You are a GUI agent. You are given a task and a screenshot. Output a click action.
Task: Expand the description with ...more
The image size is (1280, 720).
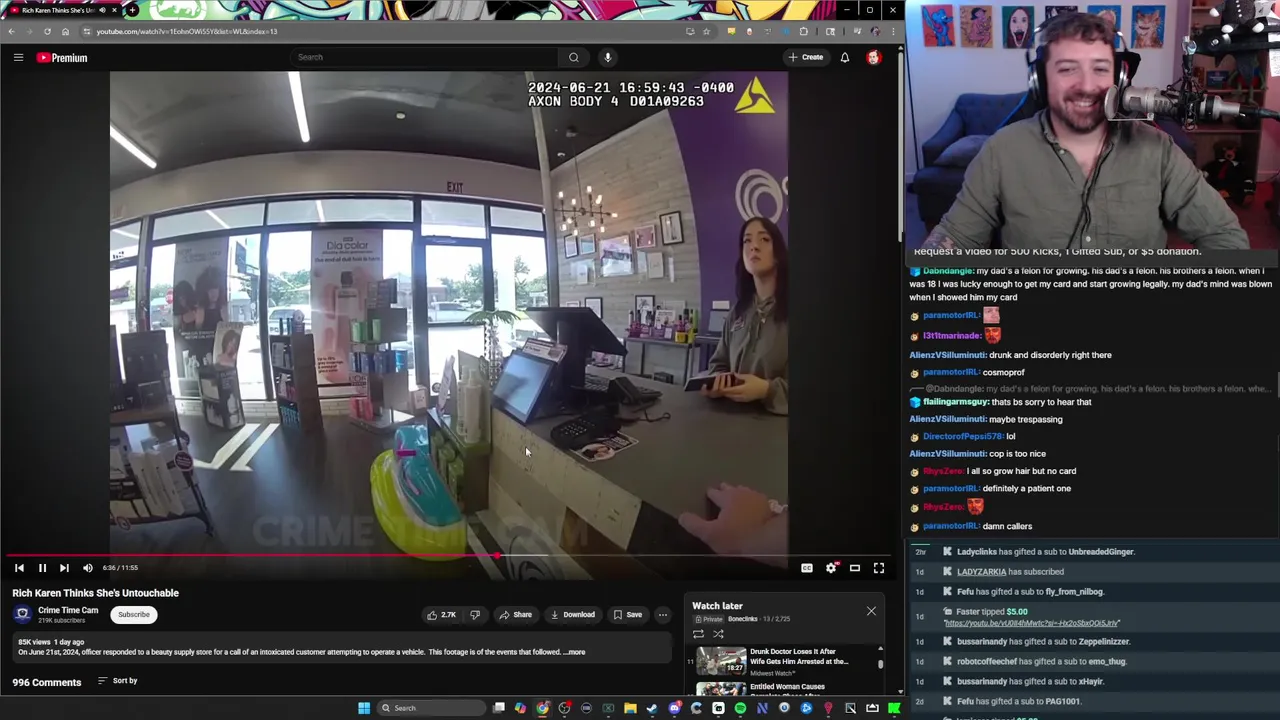click(x=575, y=652)
